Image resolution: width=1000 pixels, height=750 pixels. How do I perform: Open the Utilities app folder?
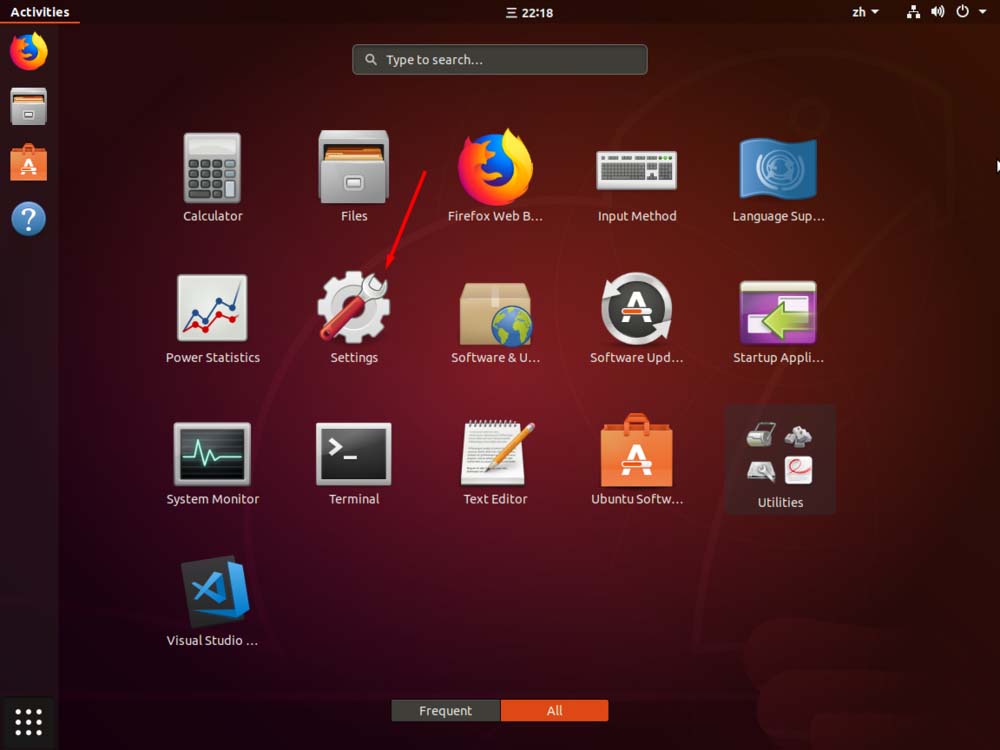779,452
